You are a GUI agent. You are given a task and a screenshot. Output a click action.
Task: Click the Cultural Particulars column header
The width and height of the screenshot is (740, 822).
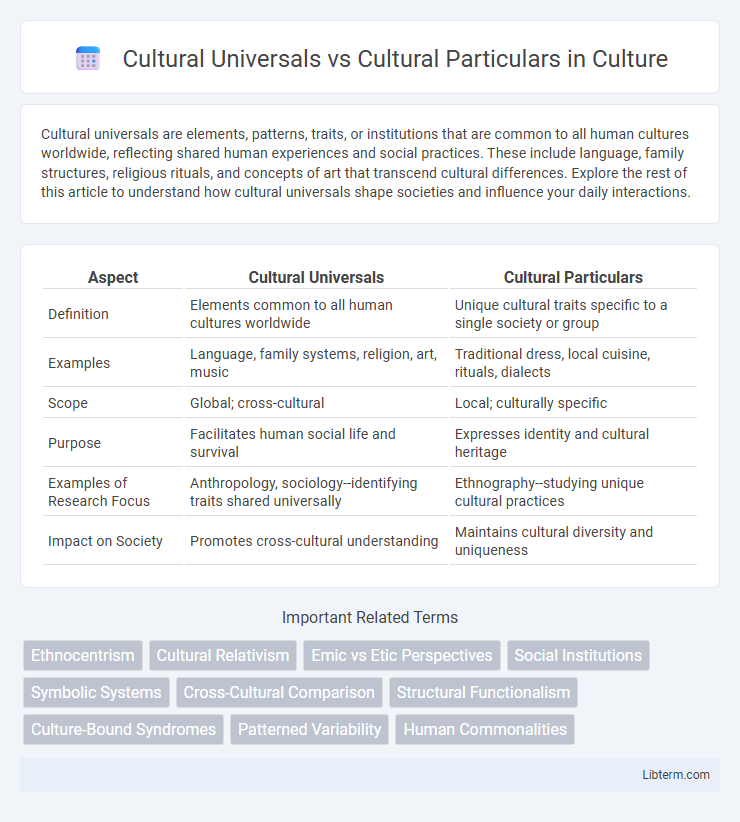tap(573, 277)
